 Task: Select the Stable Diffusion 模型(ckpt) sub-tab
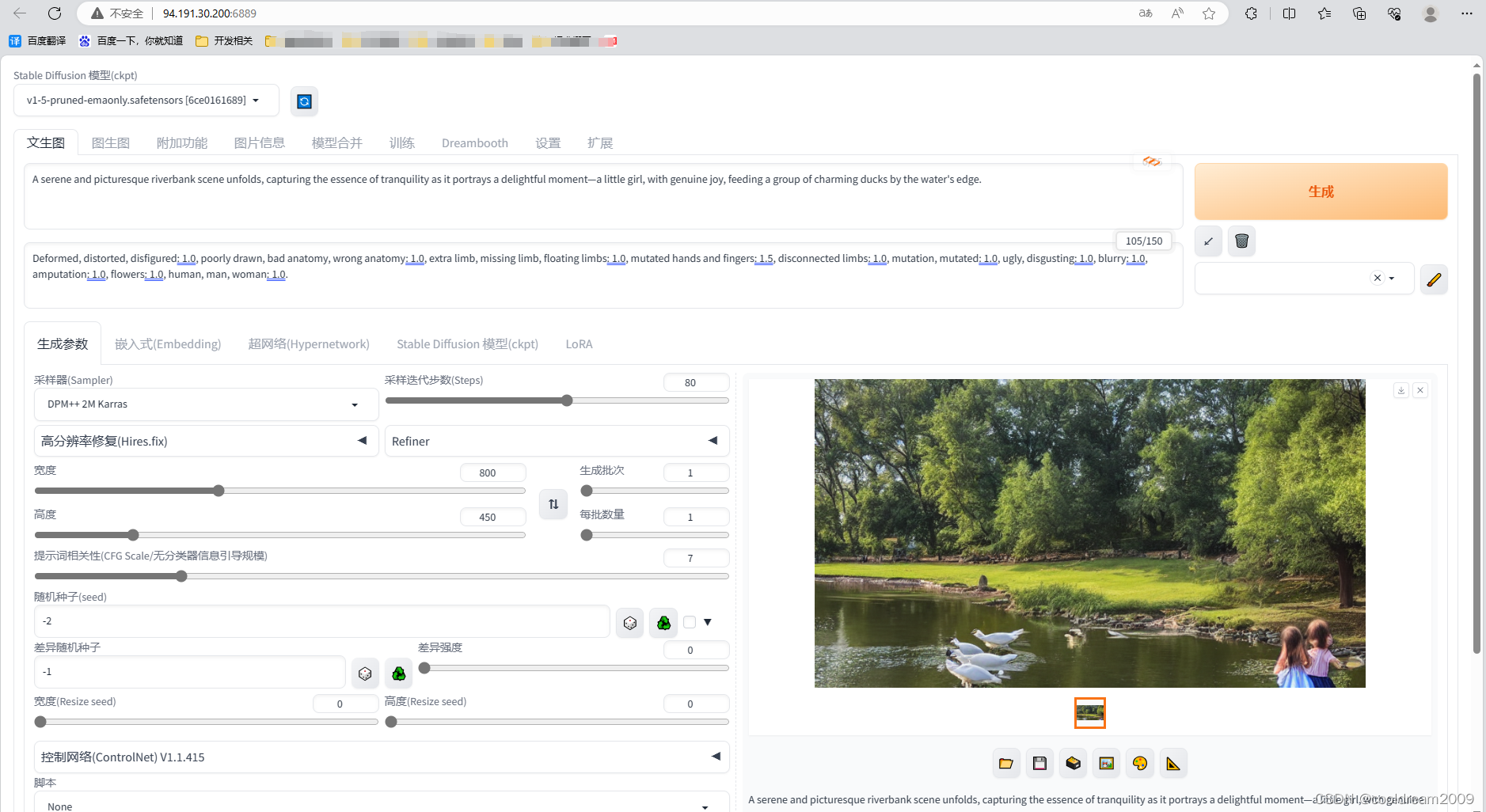pyautogui.click(x=467, y=344)
